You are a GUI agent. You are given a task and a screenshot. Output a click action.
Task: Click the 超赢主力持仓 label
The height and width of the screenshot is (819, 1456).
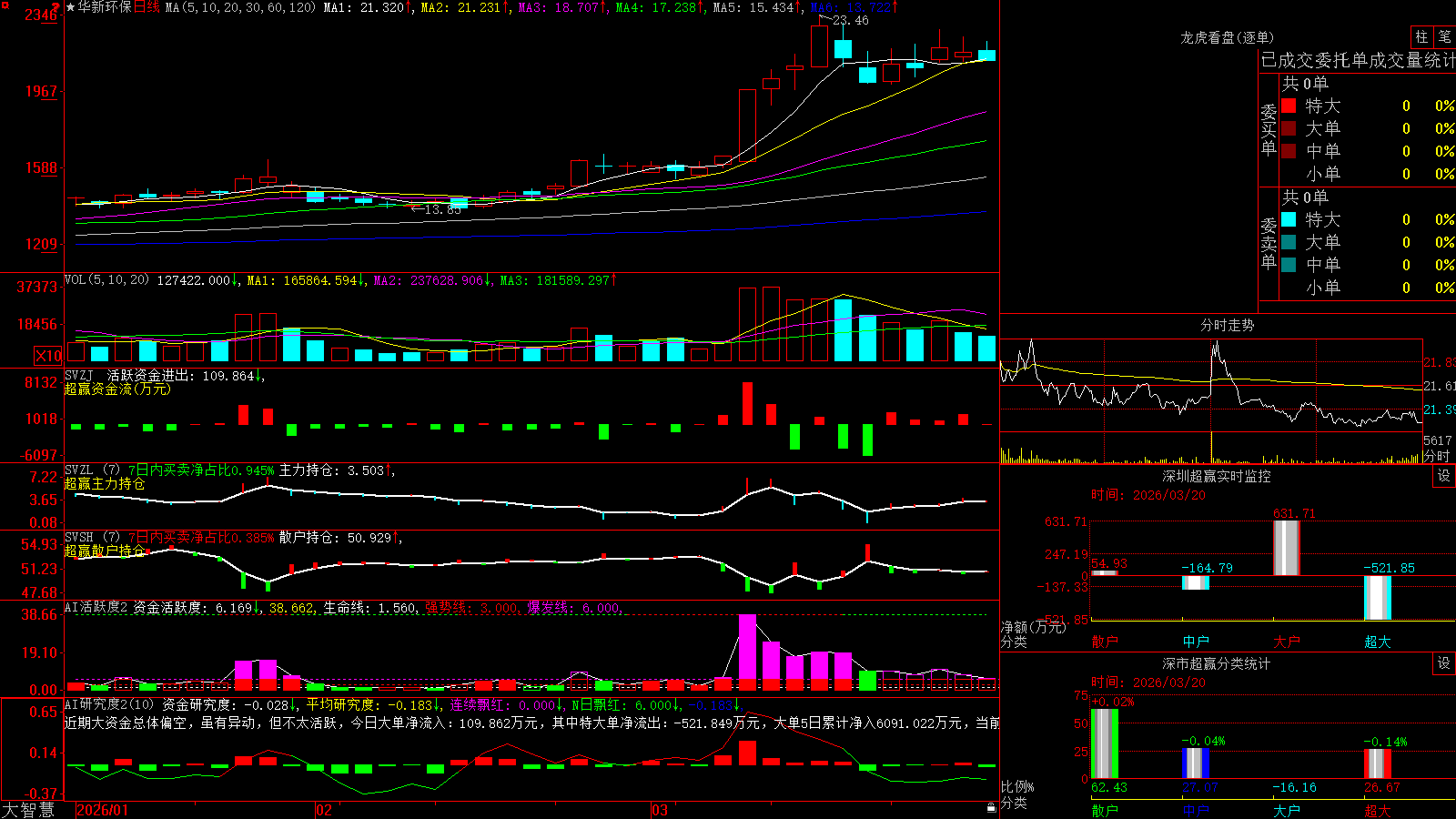pos(105,483)
